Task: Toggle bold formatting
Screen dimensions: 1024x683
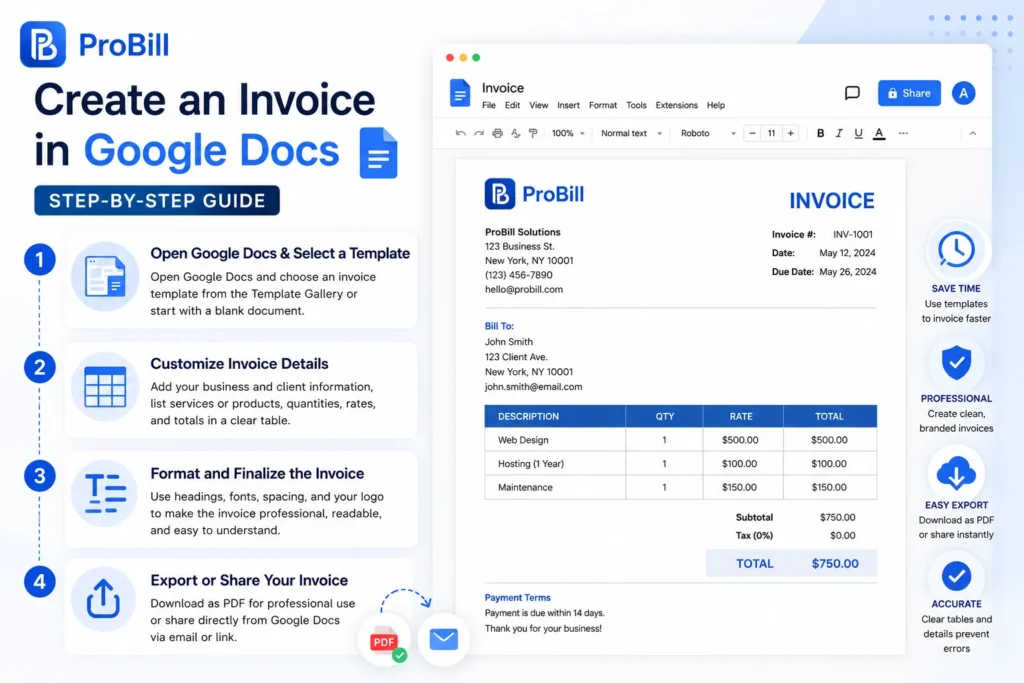Action: click(x=820, y=133)
